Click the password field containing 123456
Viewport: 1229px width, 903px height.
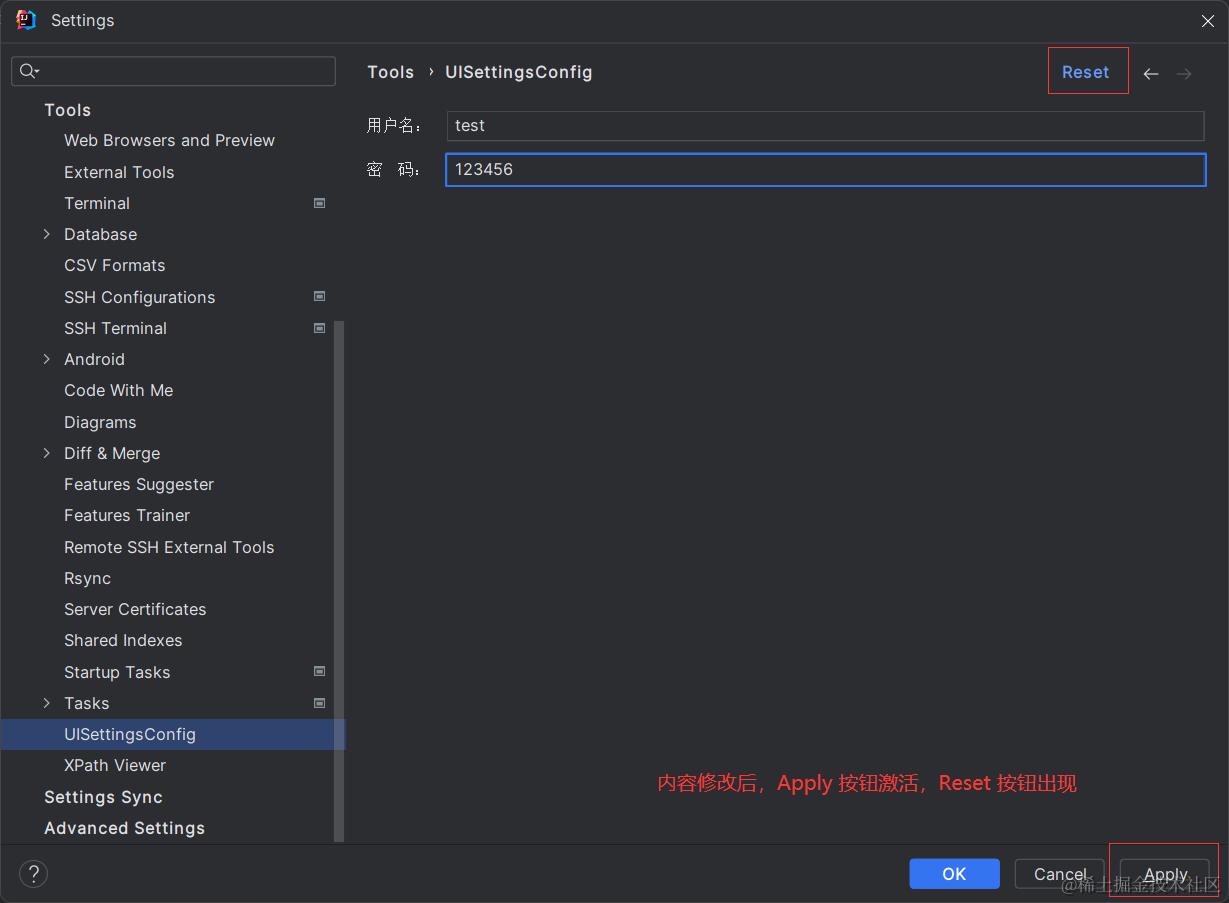pyautogui.click(x=826, y=169)
